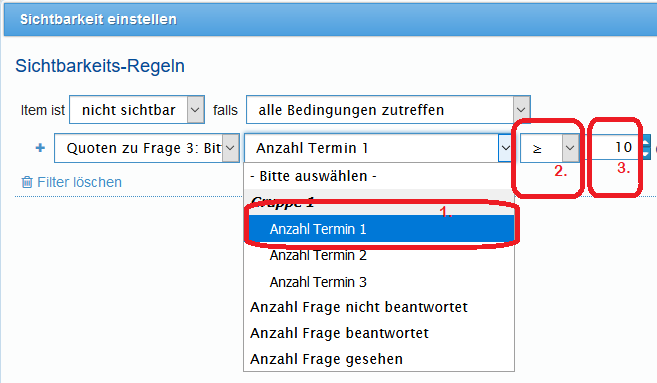Collapse the 'Anzahl Termin 1' combo box arrow
The width and height of the screenshot is (657, 383).
pos(505,148)
